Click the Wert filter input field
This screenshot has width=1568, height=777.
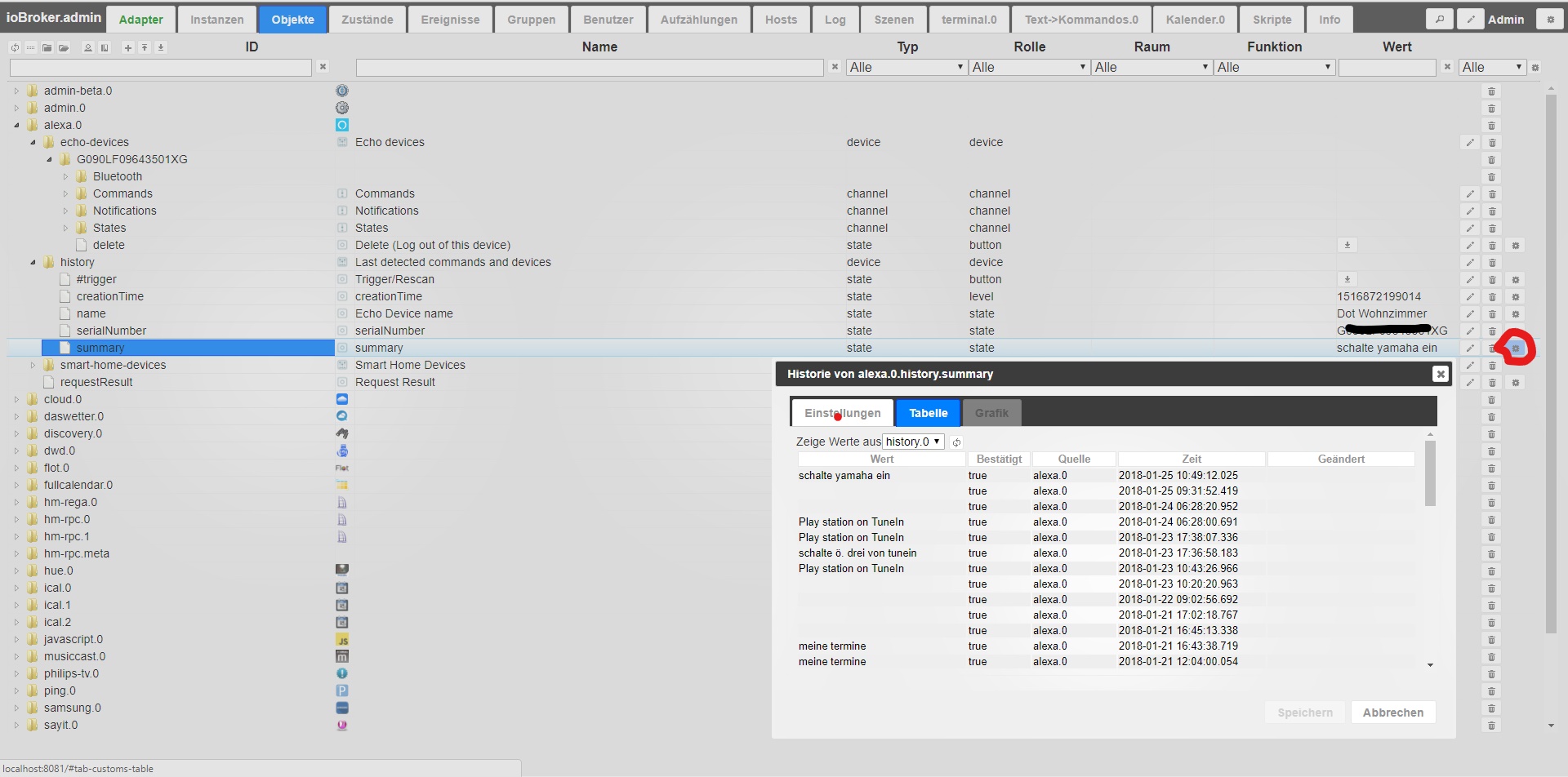click(x=1387, y=67)
